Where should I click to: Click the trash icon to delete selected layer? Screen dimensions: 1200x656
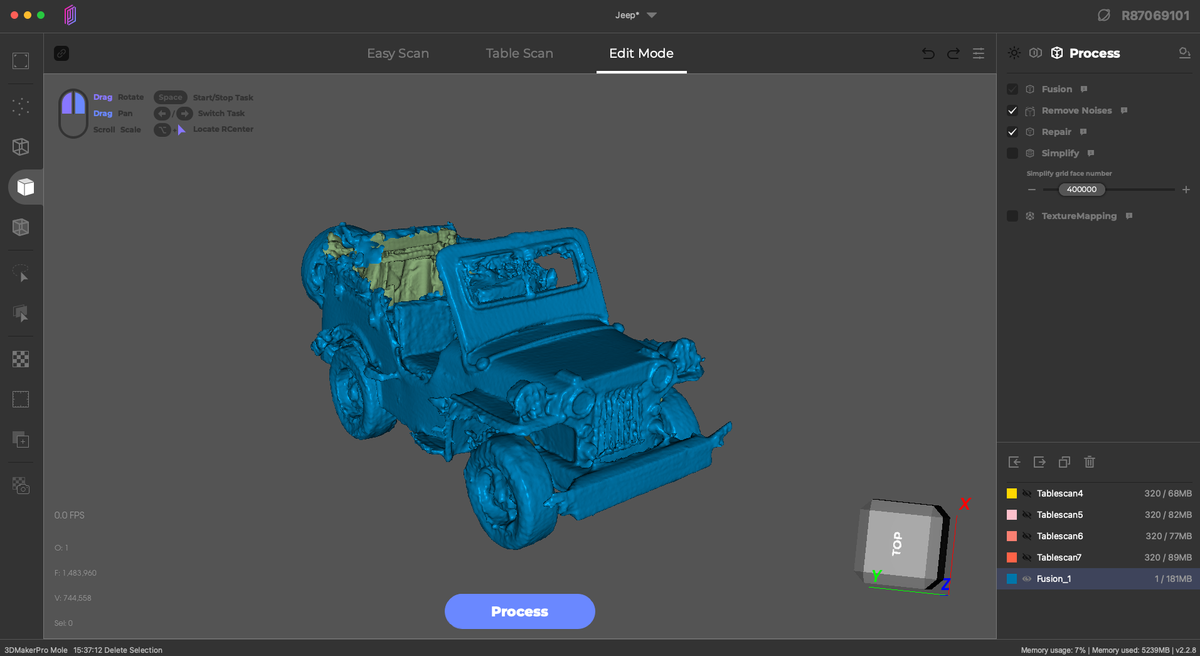(1089, 462)
